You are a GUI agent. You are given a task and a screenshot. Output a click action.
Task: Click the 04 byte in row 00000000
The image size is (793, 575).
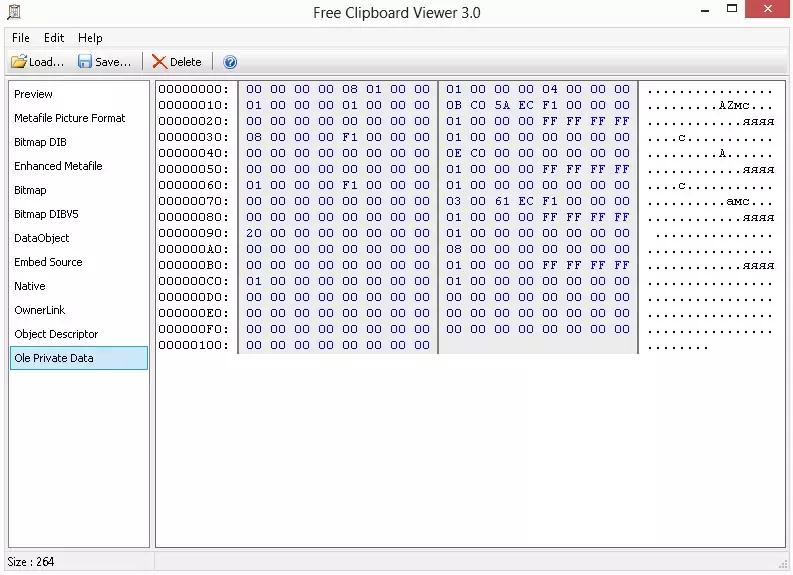[x=550, y=89]
